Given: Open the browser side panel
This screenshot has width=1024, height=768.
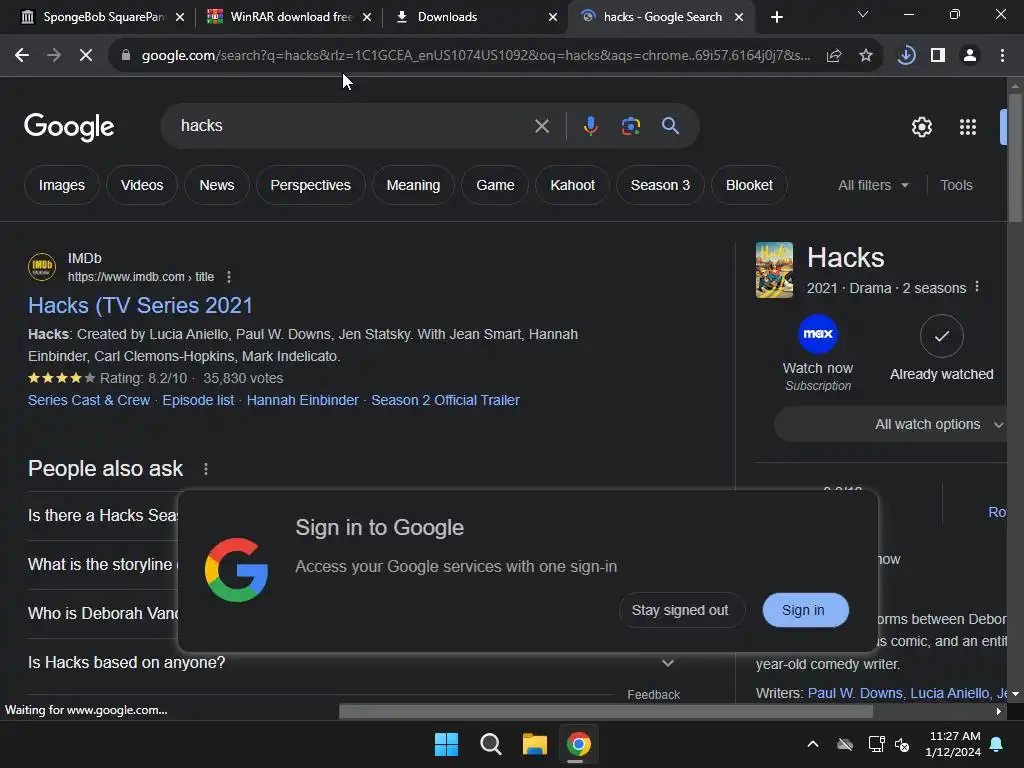Looking at the screenshot, I should click(938, 56).
